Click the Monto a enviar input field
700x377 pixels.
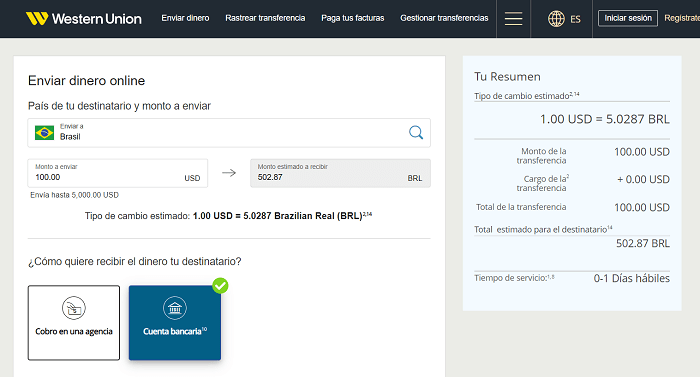click(x=118, y=173)
